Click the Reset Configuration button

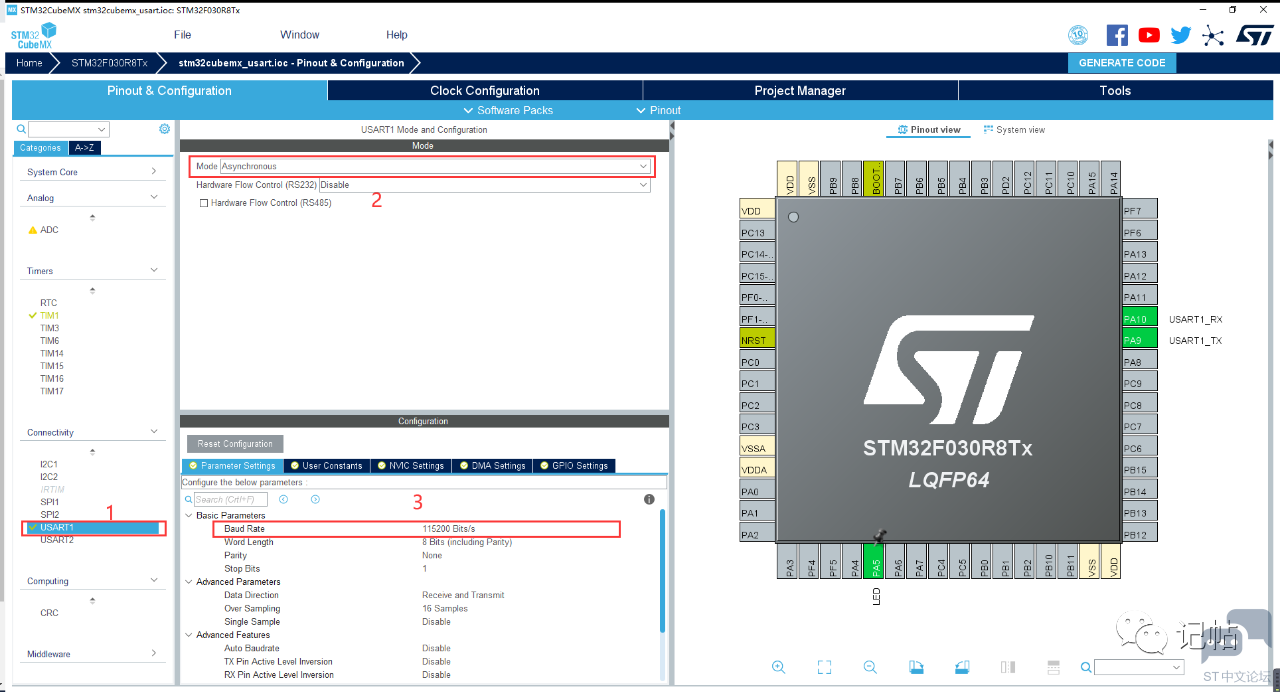pos(235,444)
